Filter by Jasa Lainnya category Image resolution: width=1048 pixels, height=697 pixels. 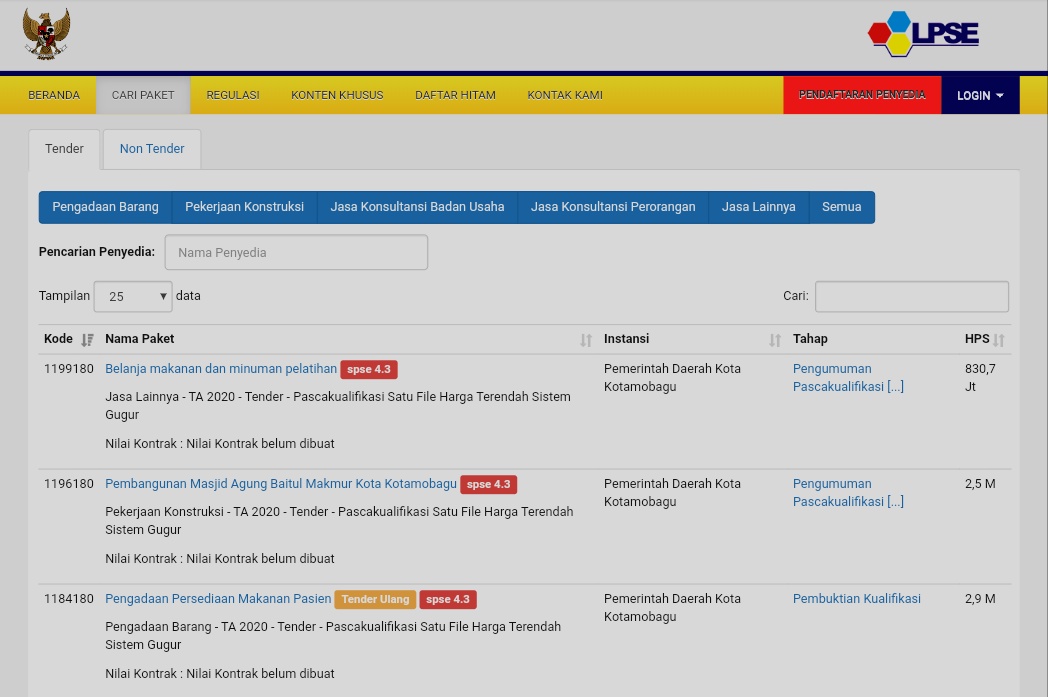click(x=759, y=207)
